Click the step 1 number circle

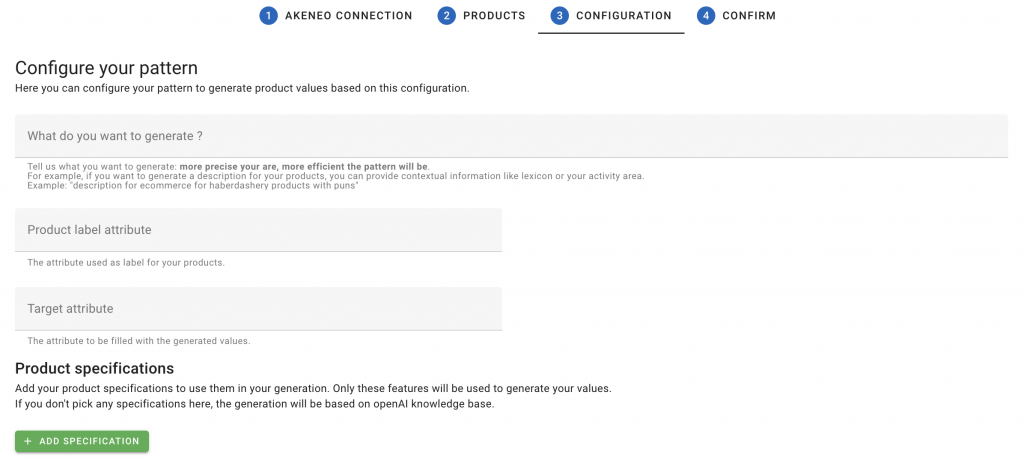(268, 16)
